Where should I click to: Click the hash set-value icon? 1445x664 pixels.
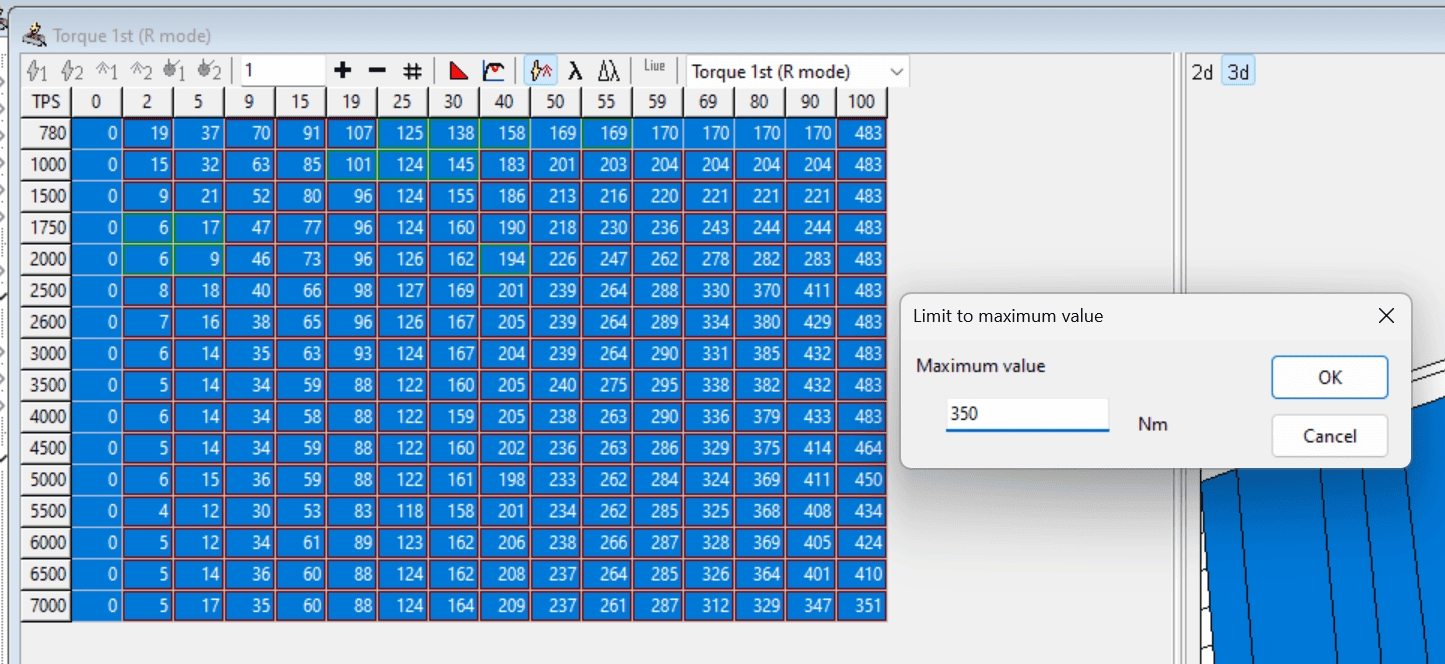pyautogui.click(x=412, y=71)
